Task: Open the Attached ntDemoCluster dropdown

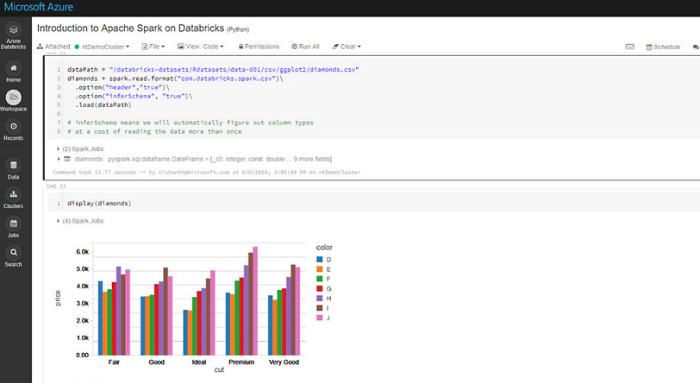Action: point(83,46)
